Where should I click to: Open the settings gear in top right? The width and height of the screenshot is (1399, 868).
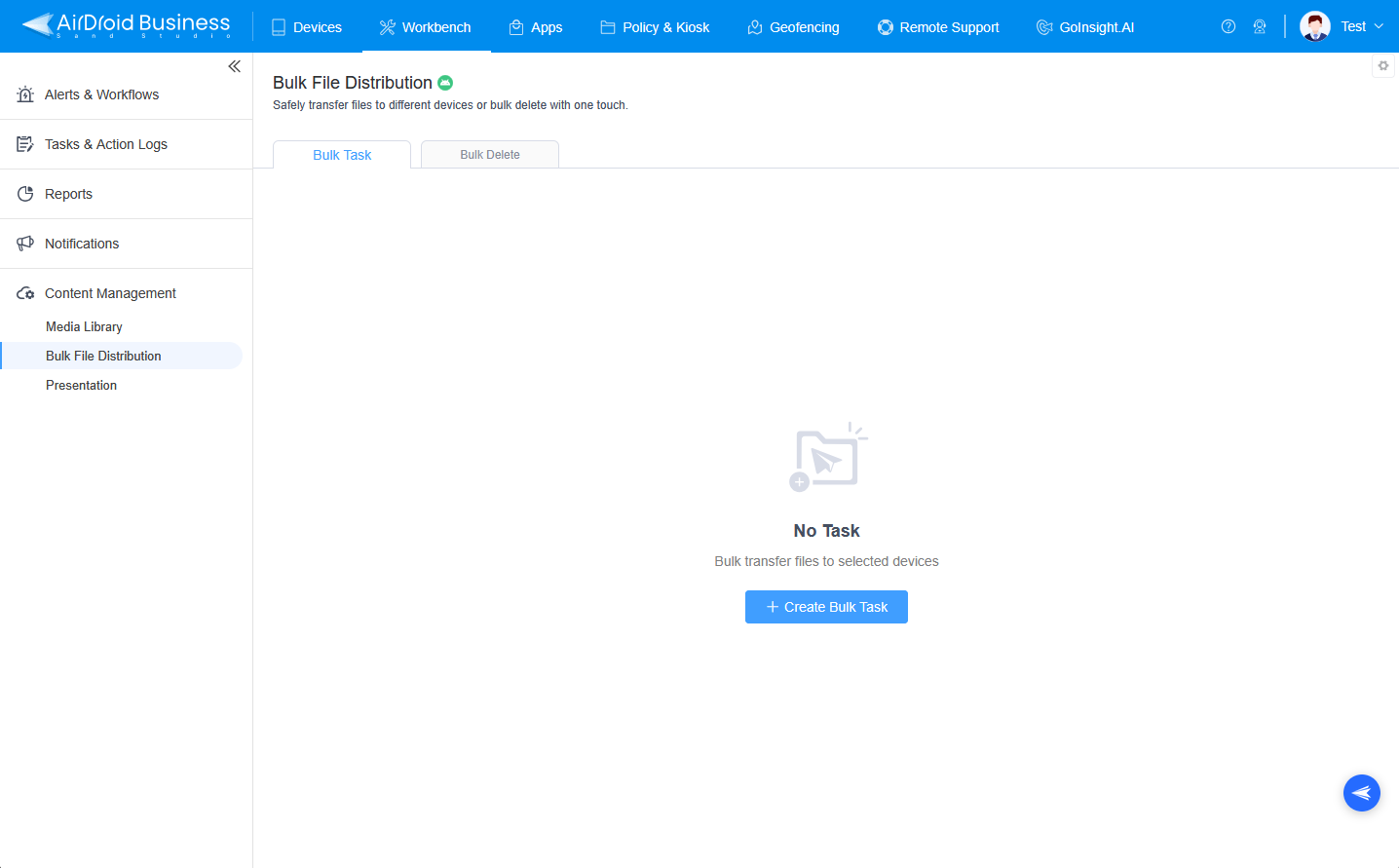tap(1383, 65)
